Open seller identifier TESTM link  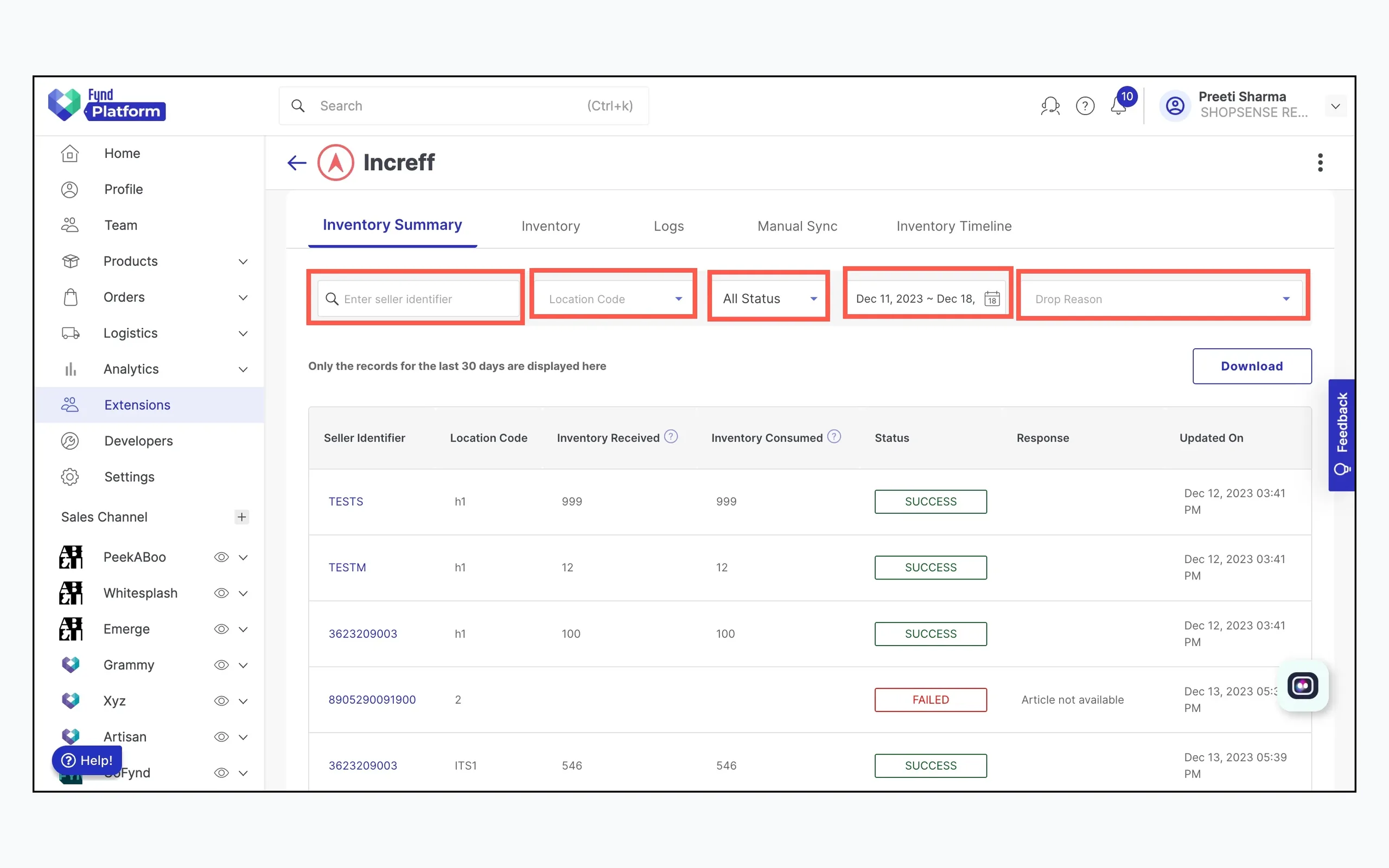coord(347,567)
